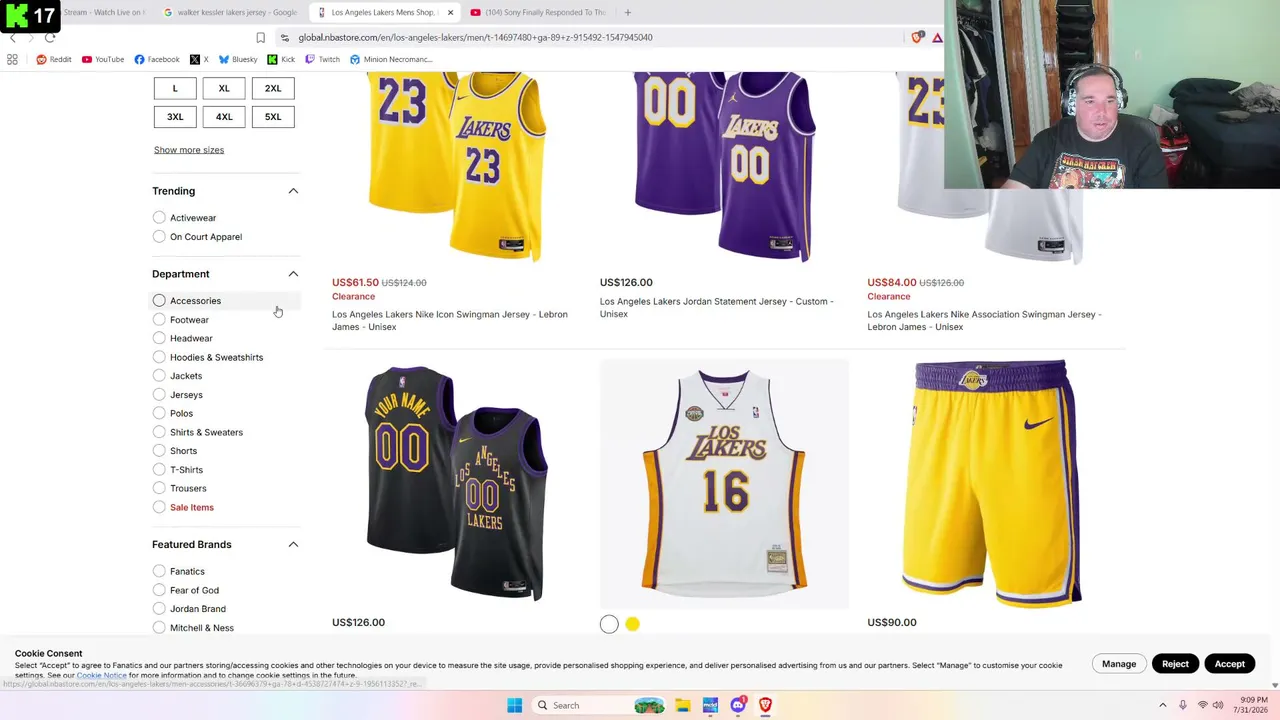Screen dimensions: 1280x720
Task: Pick the yellow color swatch under jersey 16
Action: point(632,624)
